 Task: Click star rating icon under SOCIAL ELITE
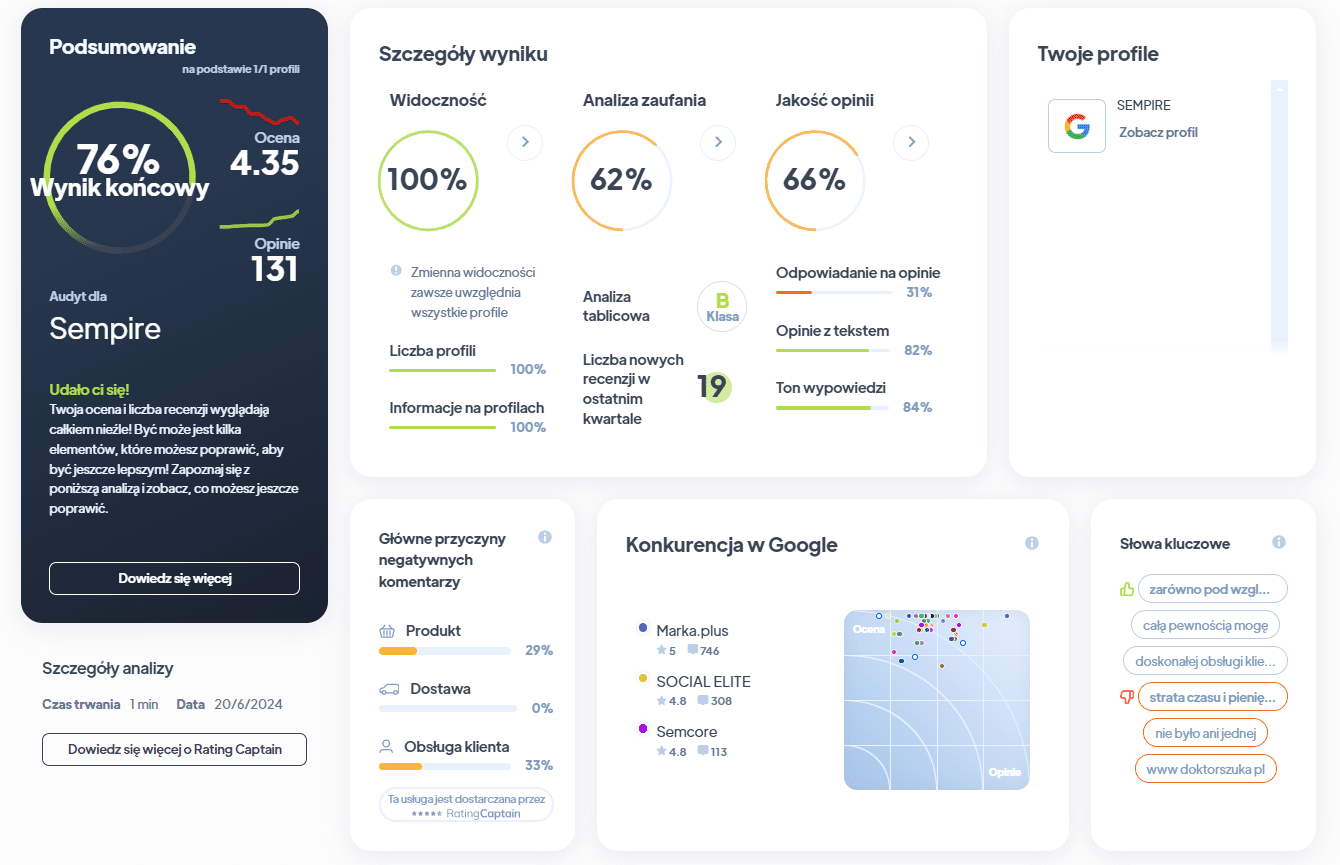(661, 701)
